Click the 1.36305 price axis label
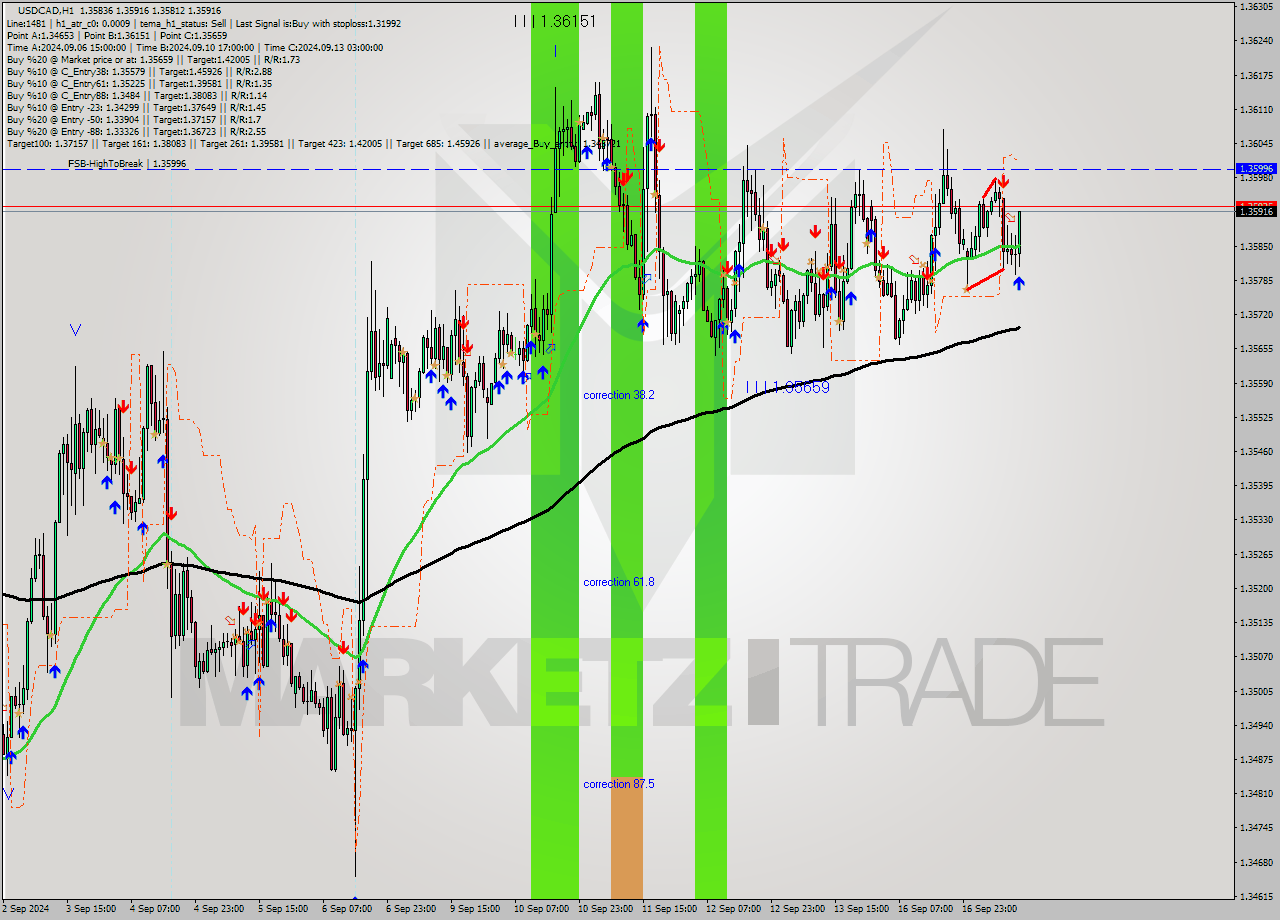 1256,6
